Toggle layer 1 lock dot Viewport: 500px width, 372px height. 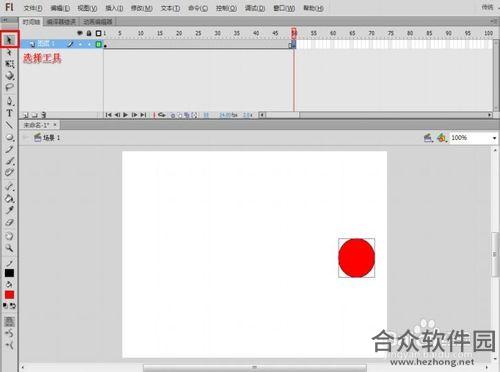pyautogui.click(x=89, y=44)
